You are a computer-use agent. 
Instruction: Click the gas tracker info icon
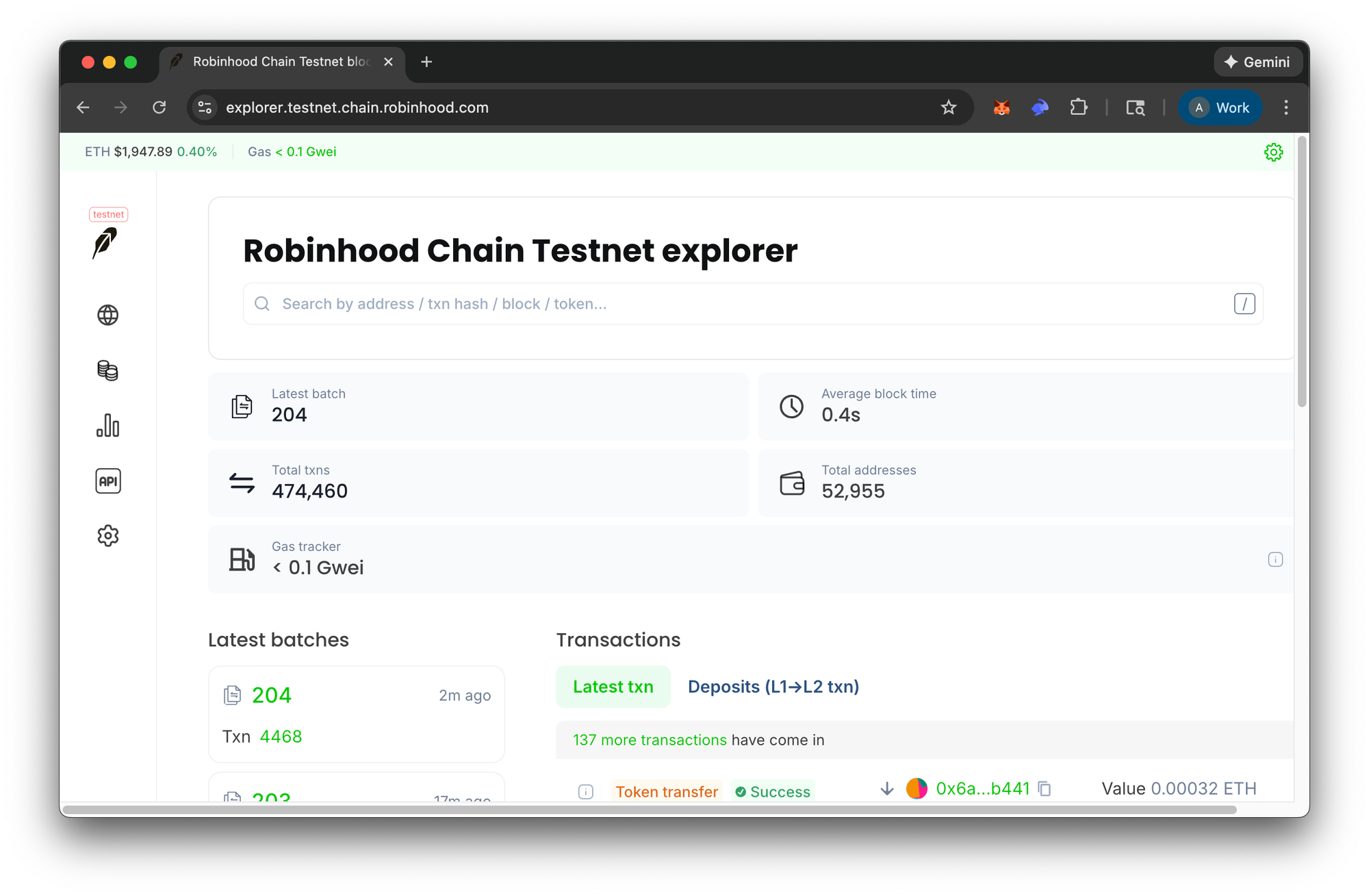tap(1275, 559)
